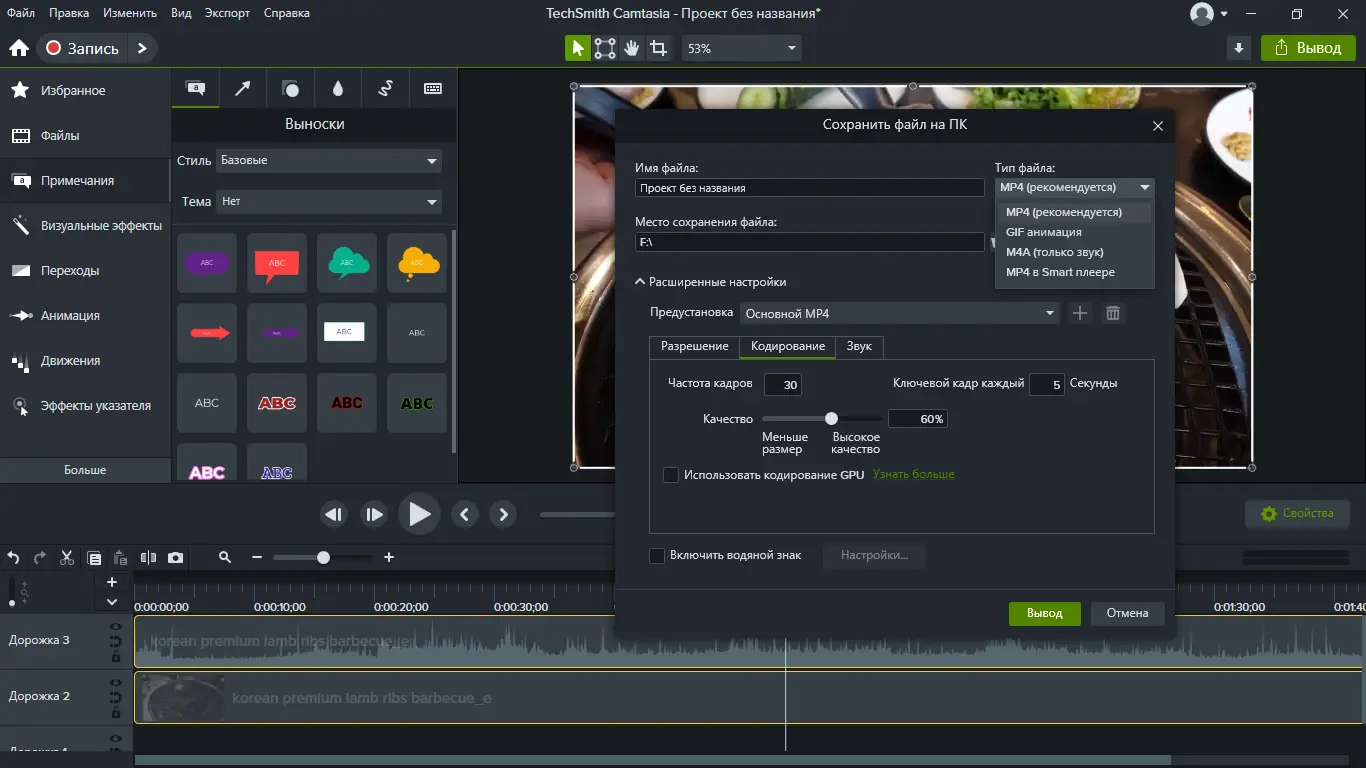Go to Camtasia home screen
Image resolution: width=1366 pixels, height=768 pixels.
coord(18,48)
